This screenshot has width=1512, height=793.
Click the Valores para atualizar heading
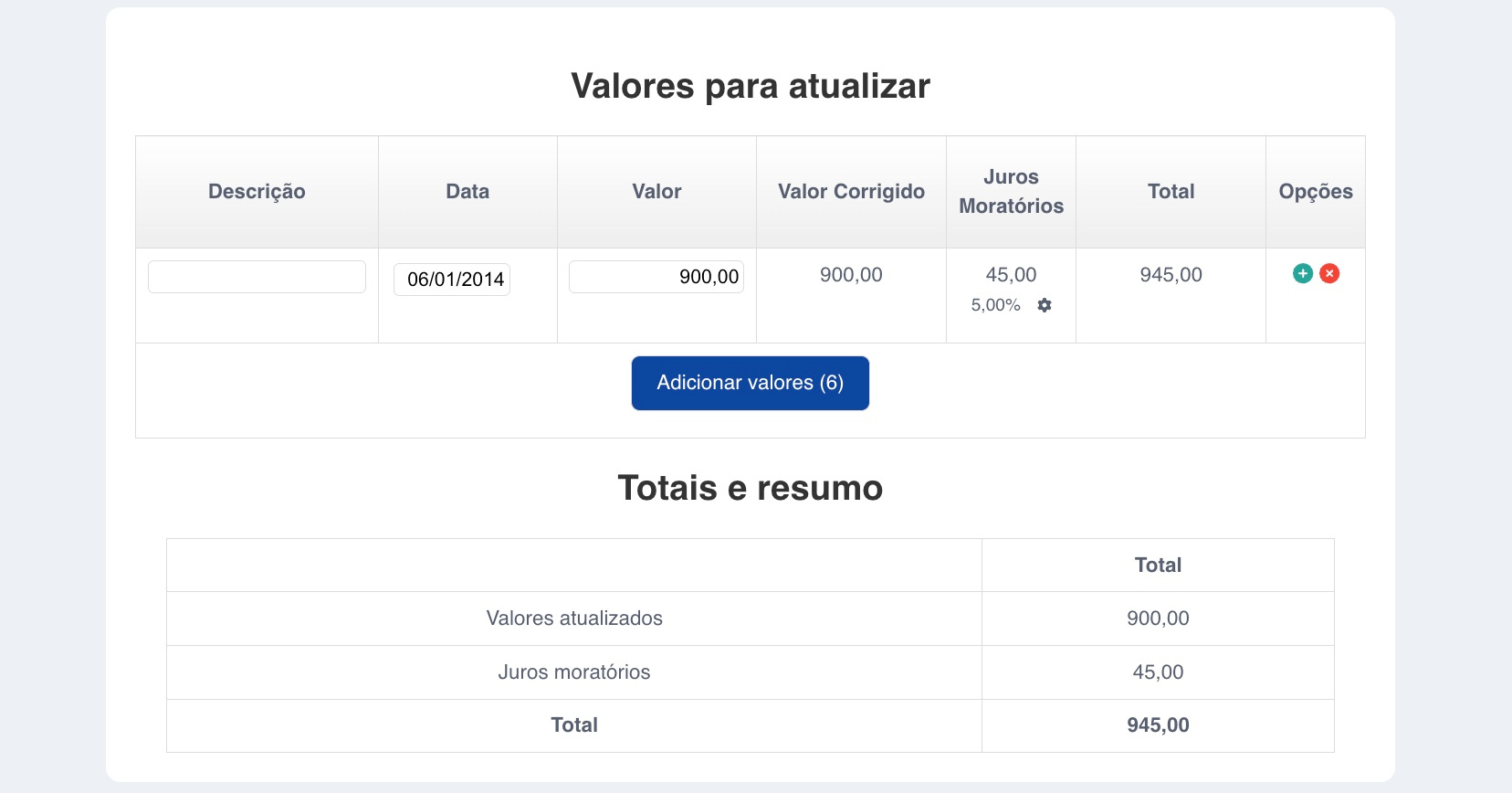point(750,86)
